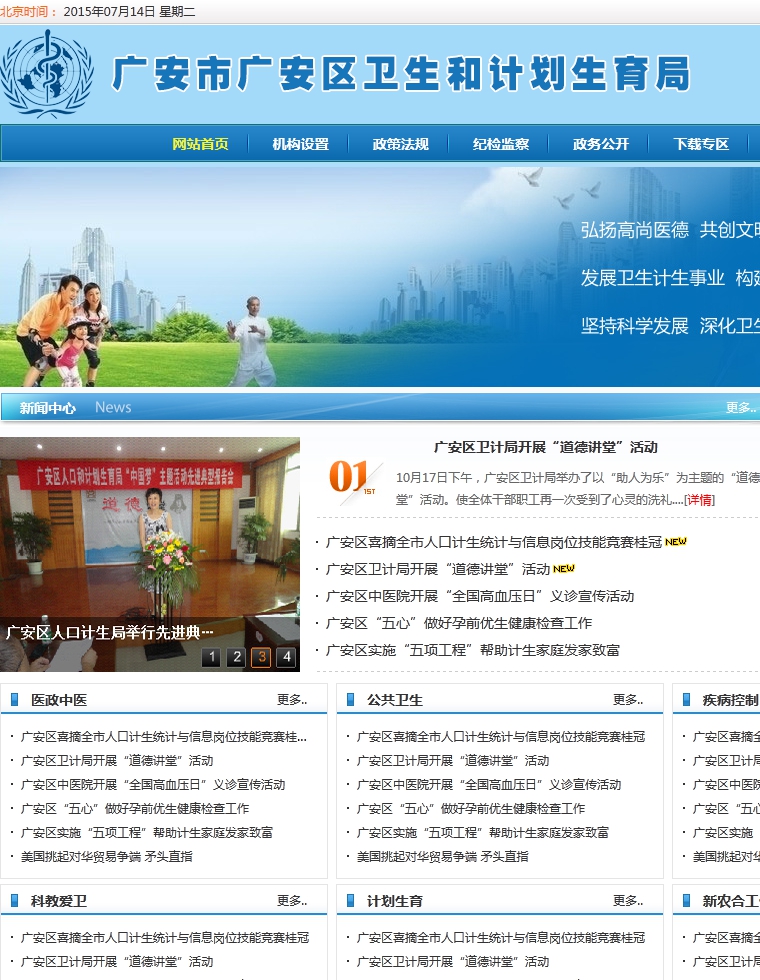The image size is (760, 980).
Task: Open 公共卫生 item 广安区"五心"做好孕前优生
Action: 471,809
